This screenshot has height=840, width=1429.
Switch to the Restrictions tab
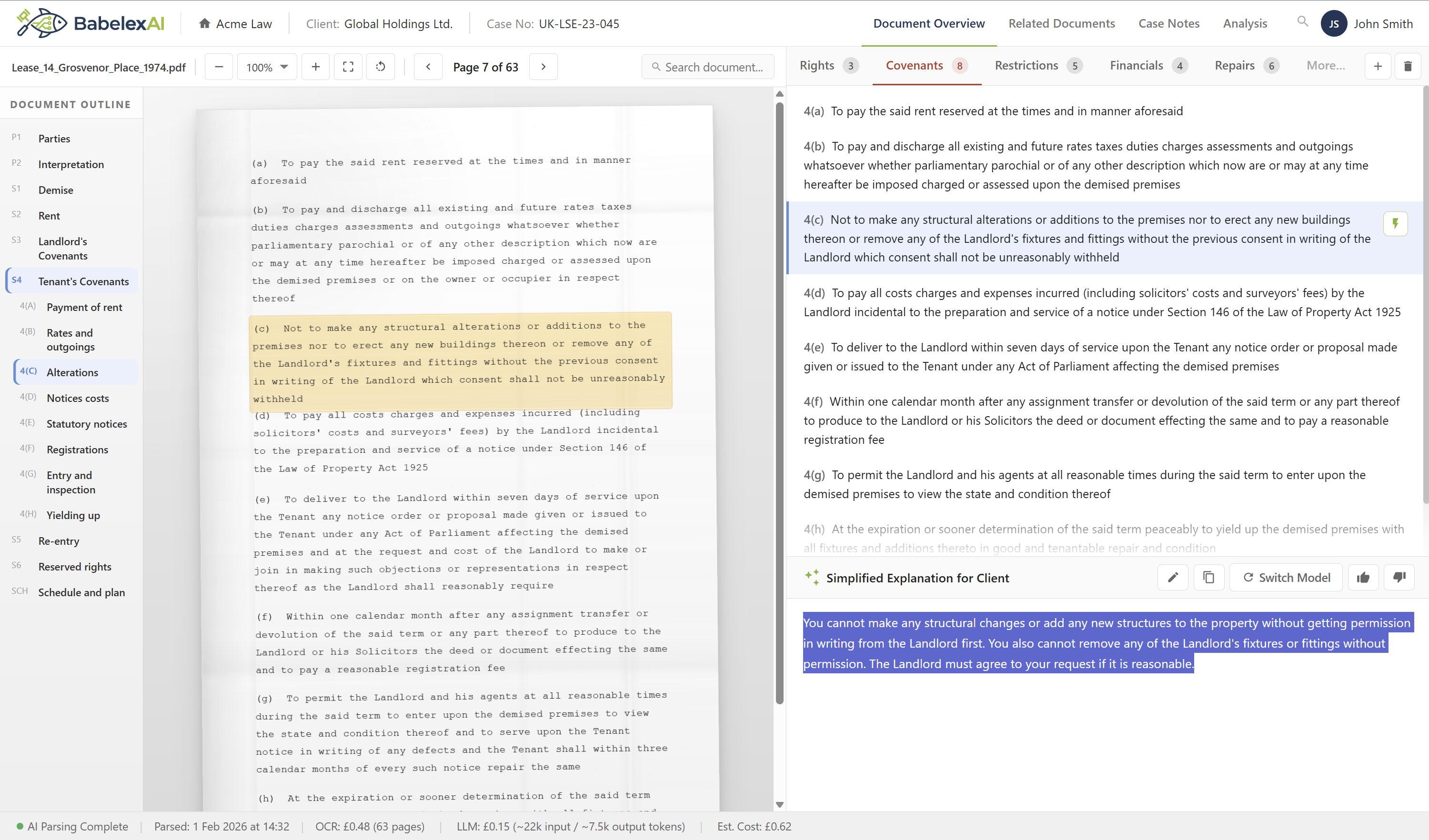(1038, 66)
